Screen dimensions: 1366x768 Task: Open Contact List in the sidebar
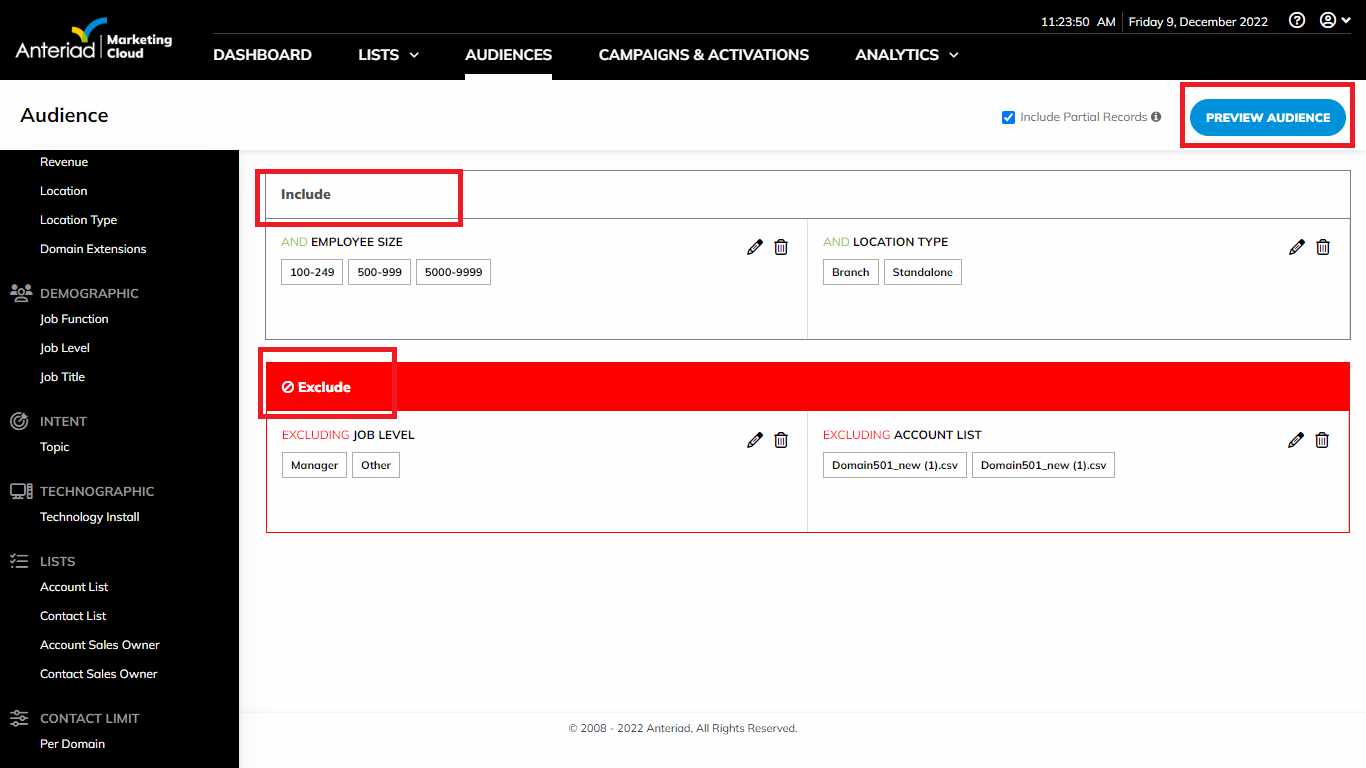click(x=73, y=616)
